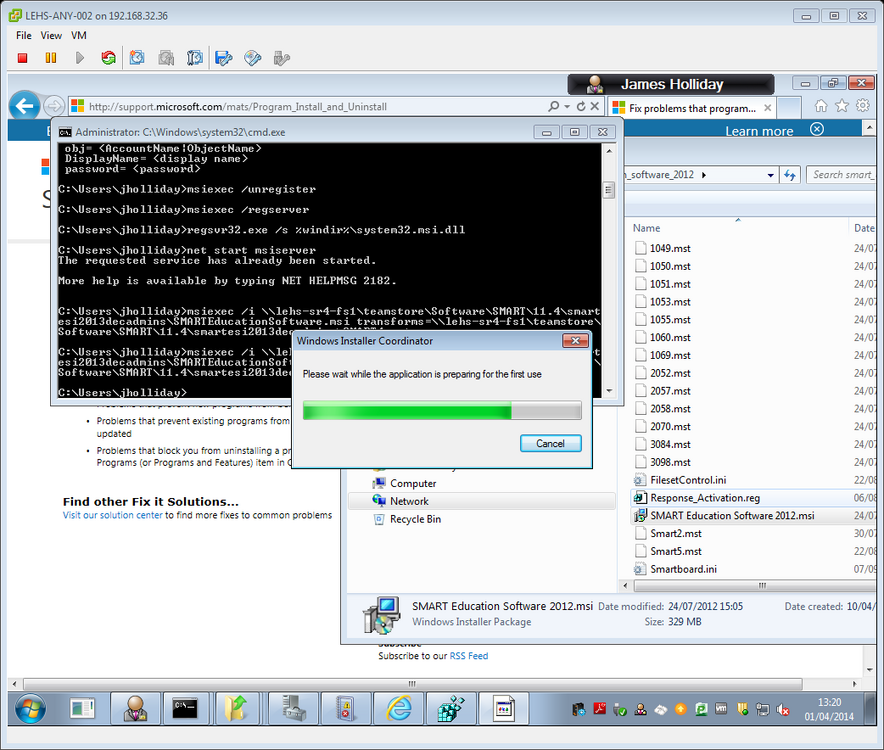This screenshot has height=750, width=884.
Task: Open Internet Explorer tools gear menu
Action: click(x=863, y=105)
